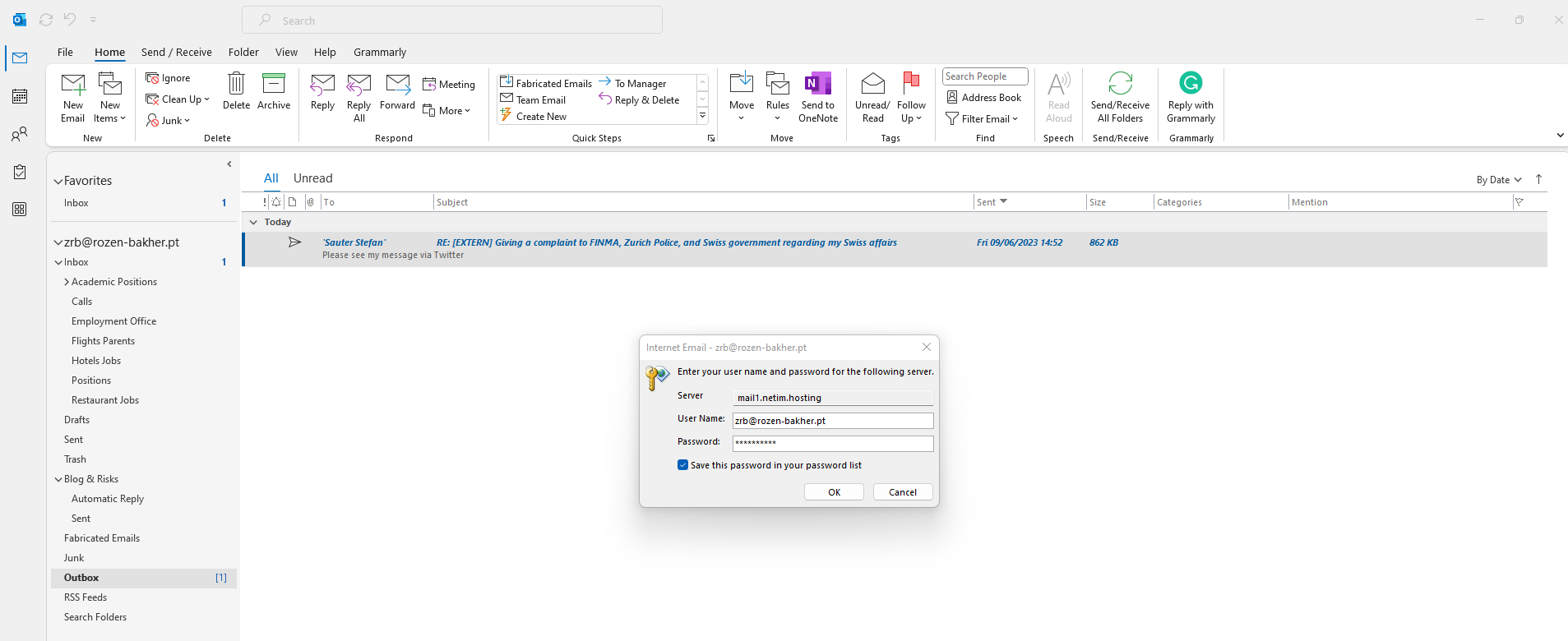This screenshot has height=641, width=1568.
Task: Forward the selected message
Action: coord(397,92)
